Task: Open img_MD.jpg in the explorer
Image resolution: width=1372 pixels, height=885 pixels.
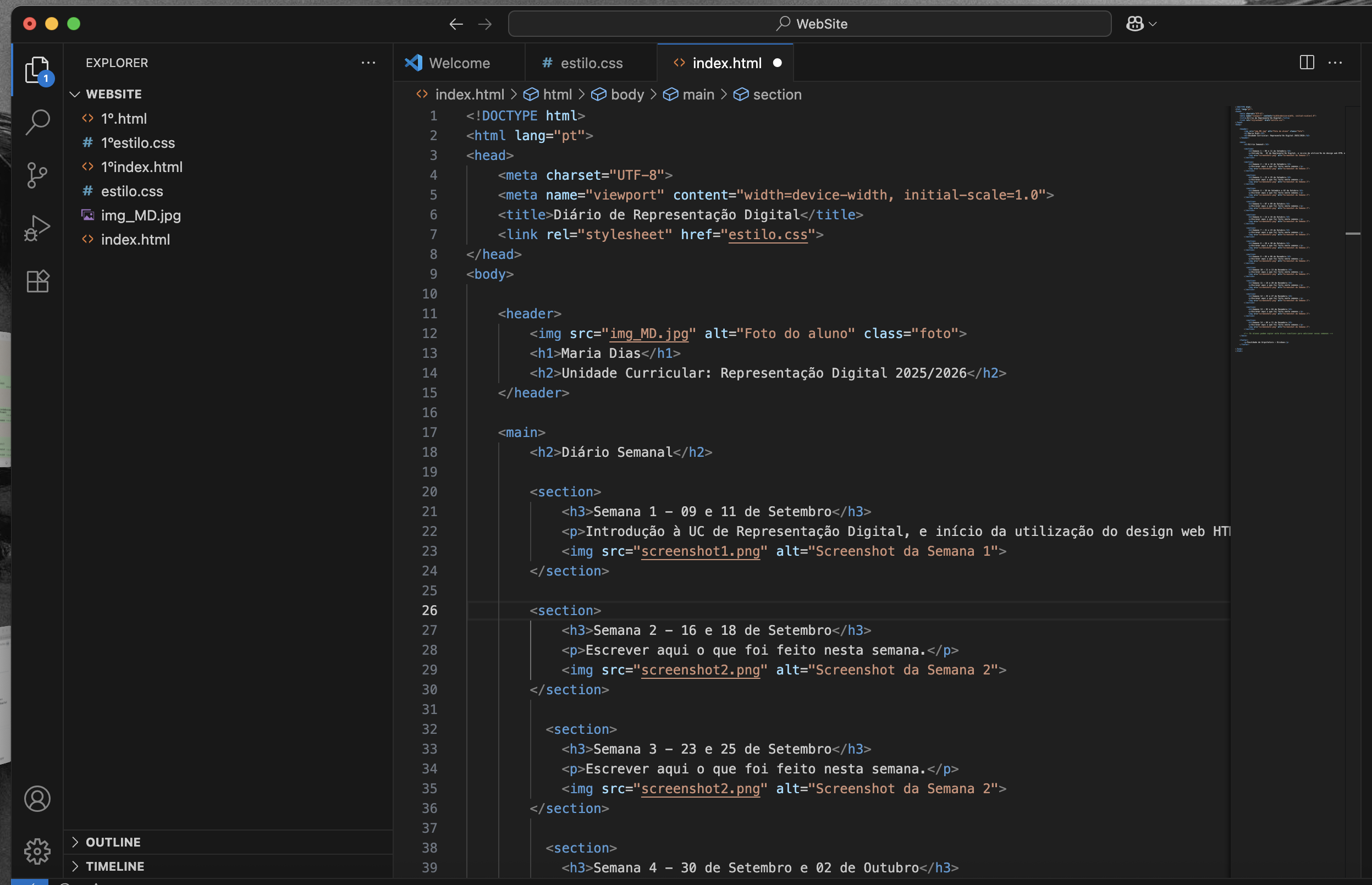Action: (x=228, y=215)
